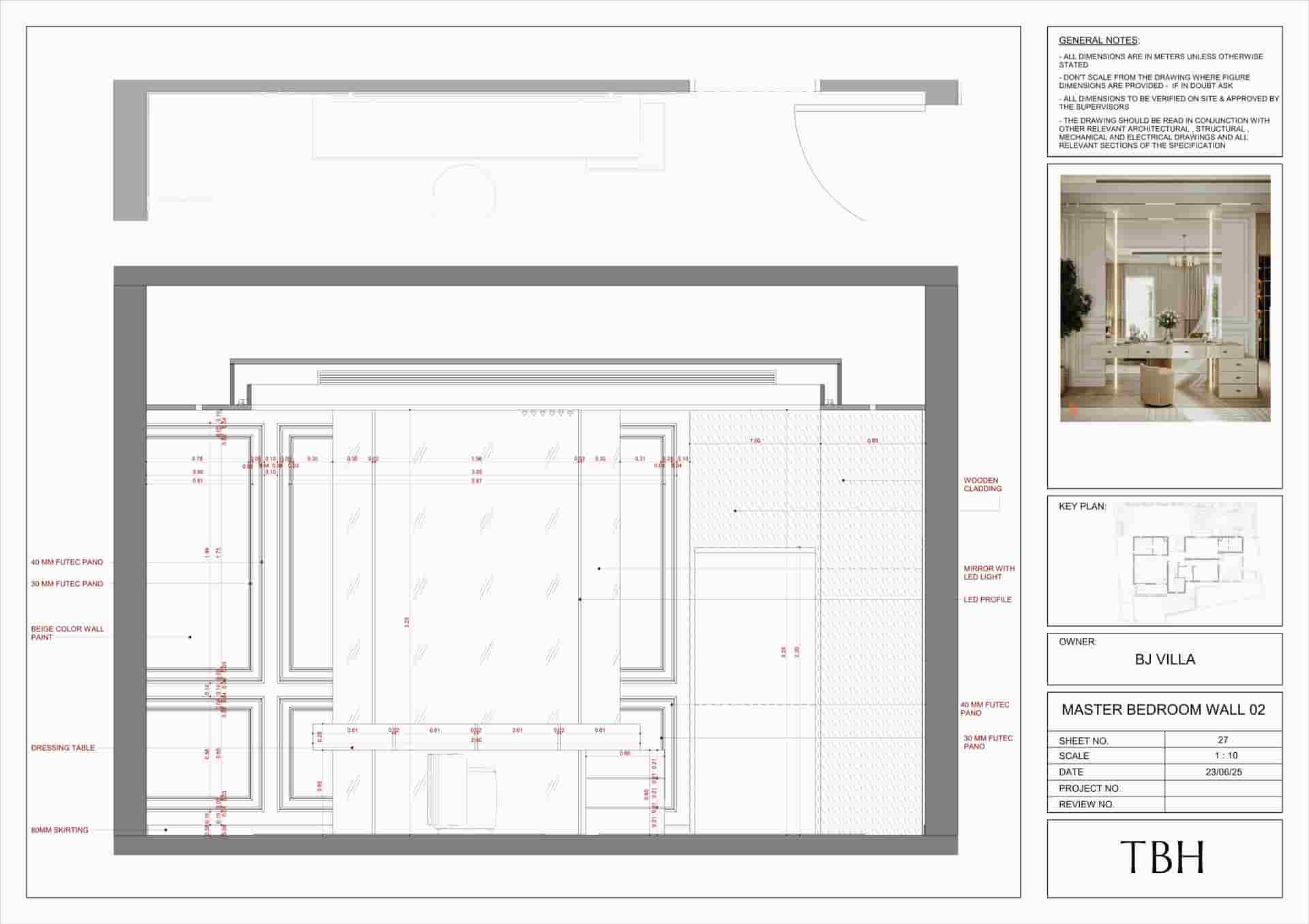Select the WOODEN CLADDING annotation label
The height and width of the screenshot is (924, 1309).
982,484
